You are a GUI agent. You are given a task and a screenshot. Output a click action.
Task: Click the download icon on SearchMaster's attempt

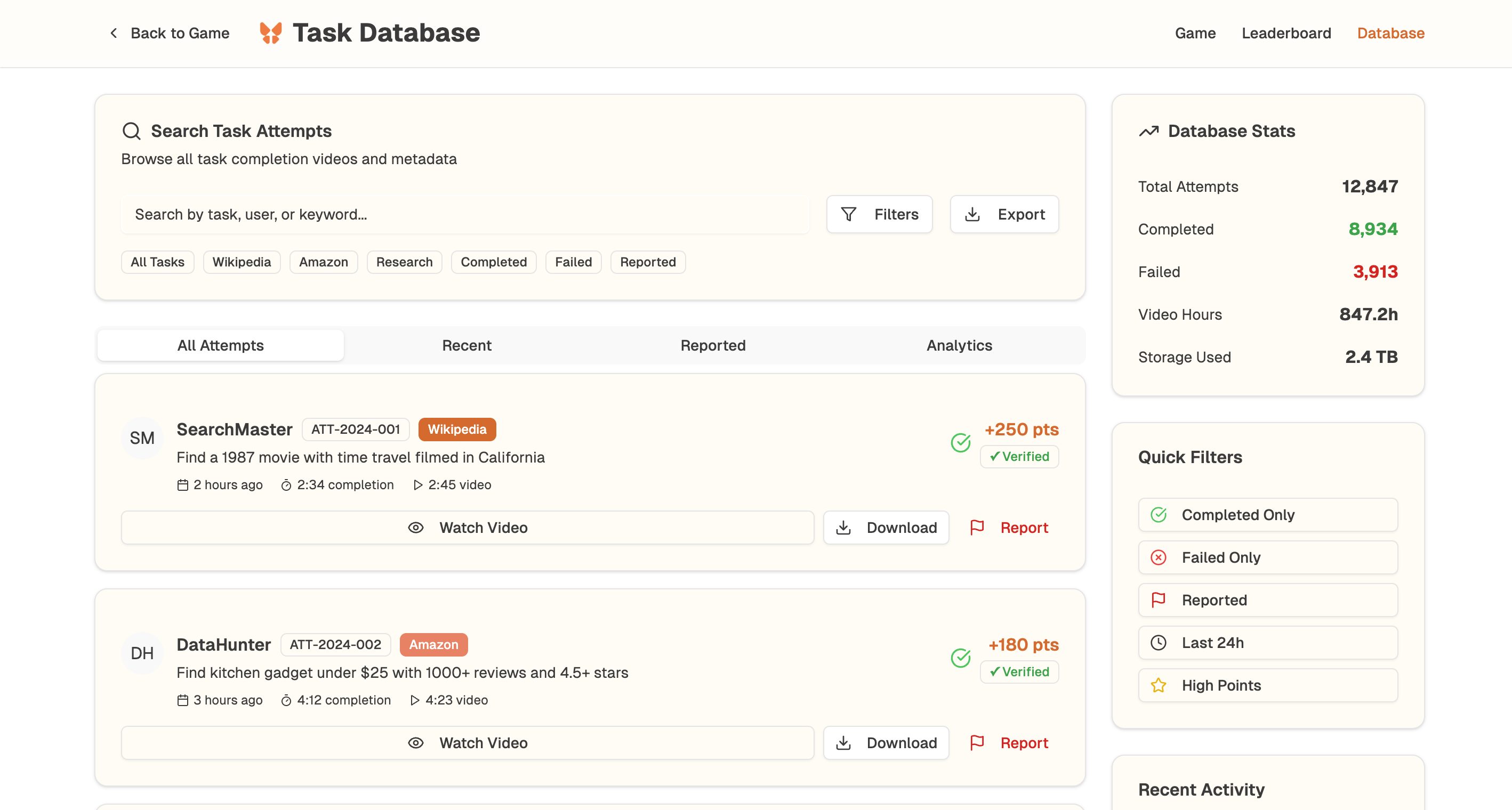pos(843,527)
